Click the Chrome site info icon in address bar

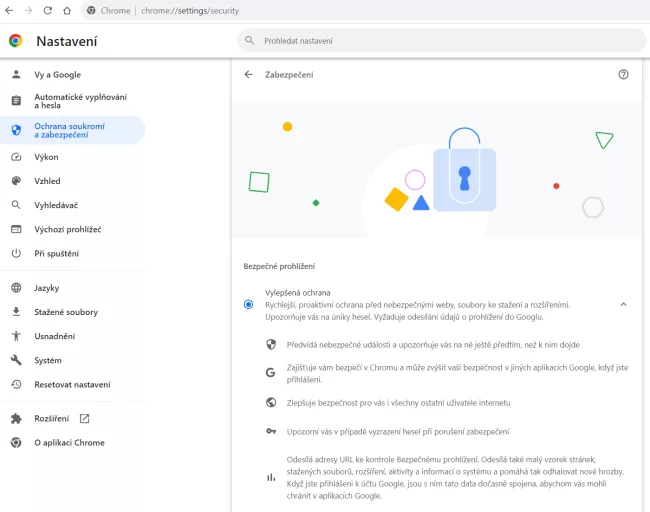click(91, 10)
